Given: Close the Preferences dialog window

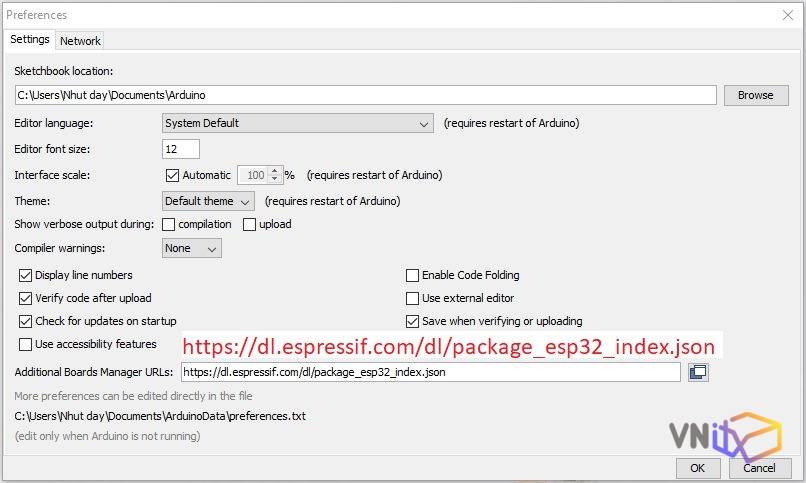Looking at the screenshot, I should [787, 15].
